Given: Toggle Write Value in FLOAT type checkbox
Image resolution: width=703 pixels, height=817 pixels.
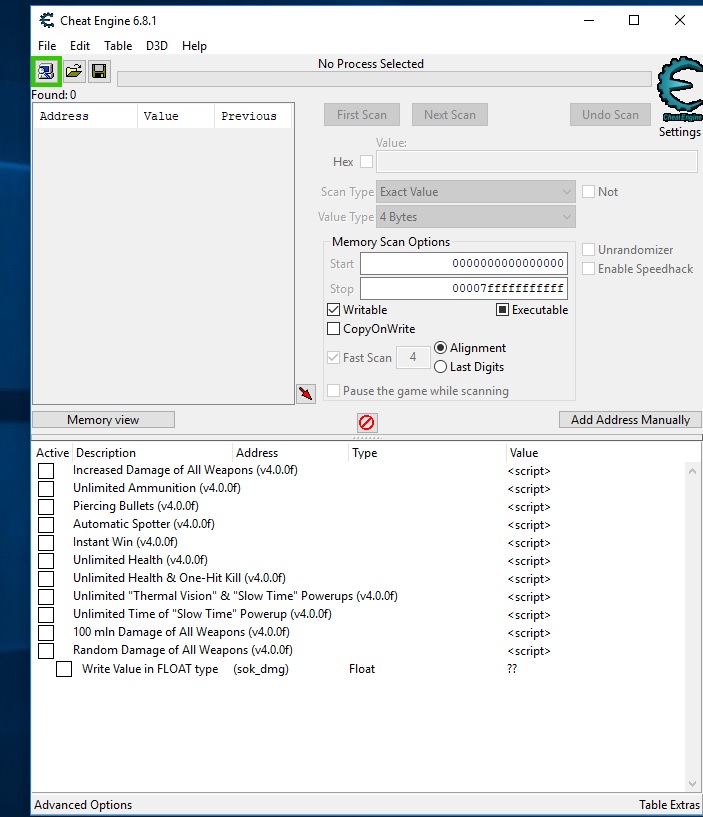Looking at the screenshot, I should coord(64,669).
